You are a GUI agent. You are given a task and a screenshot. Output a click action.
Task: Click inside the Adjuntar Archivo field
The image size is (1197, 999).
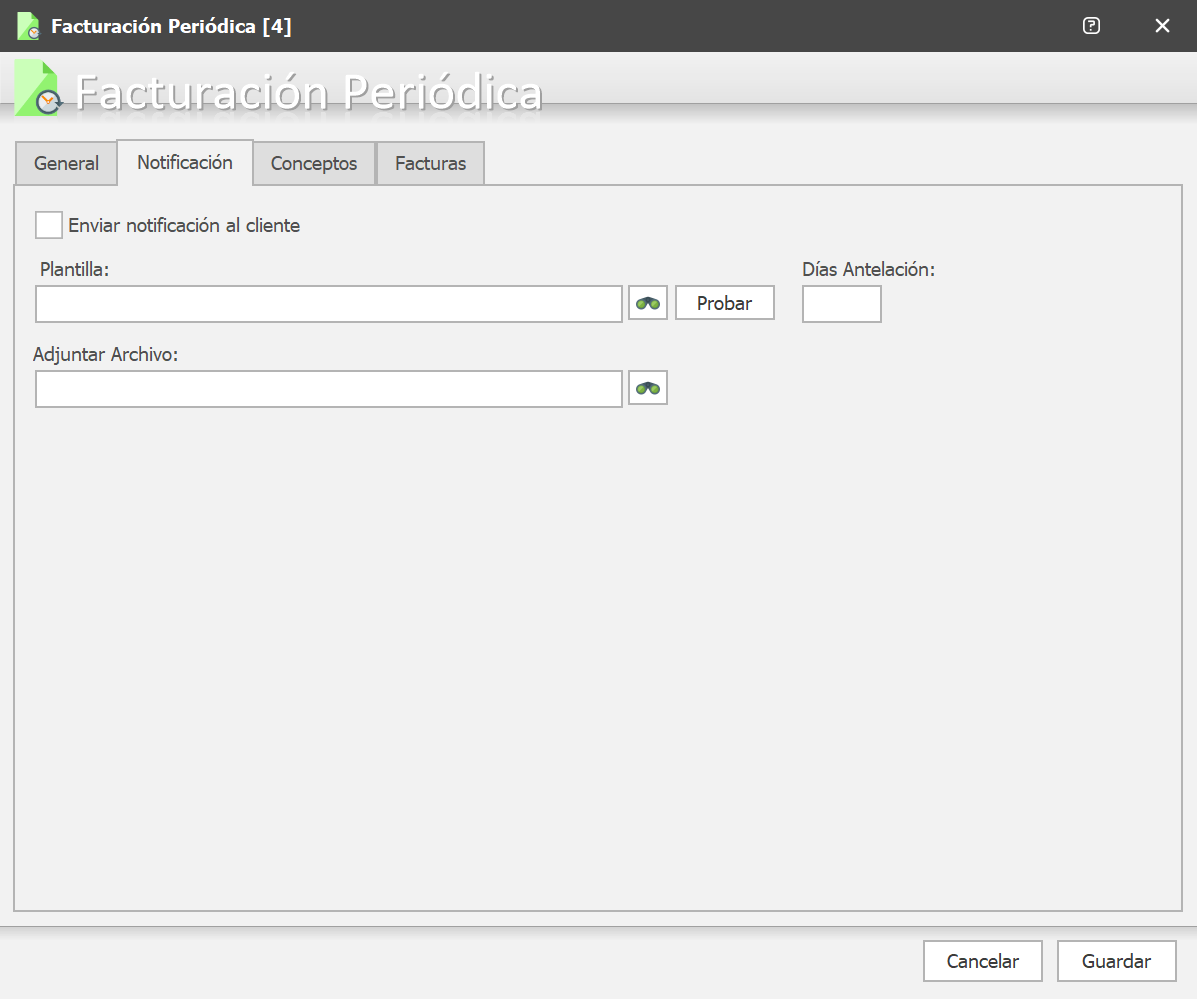click(x=329, y=389)
